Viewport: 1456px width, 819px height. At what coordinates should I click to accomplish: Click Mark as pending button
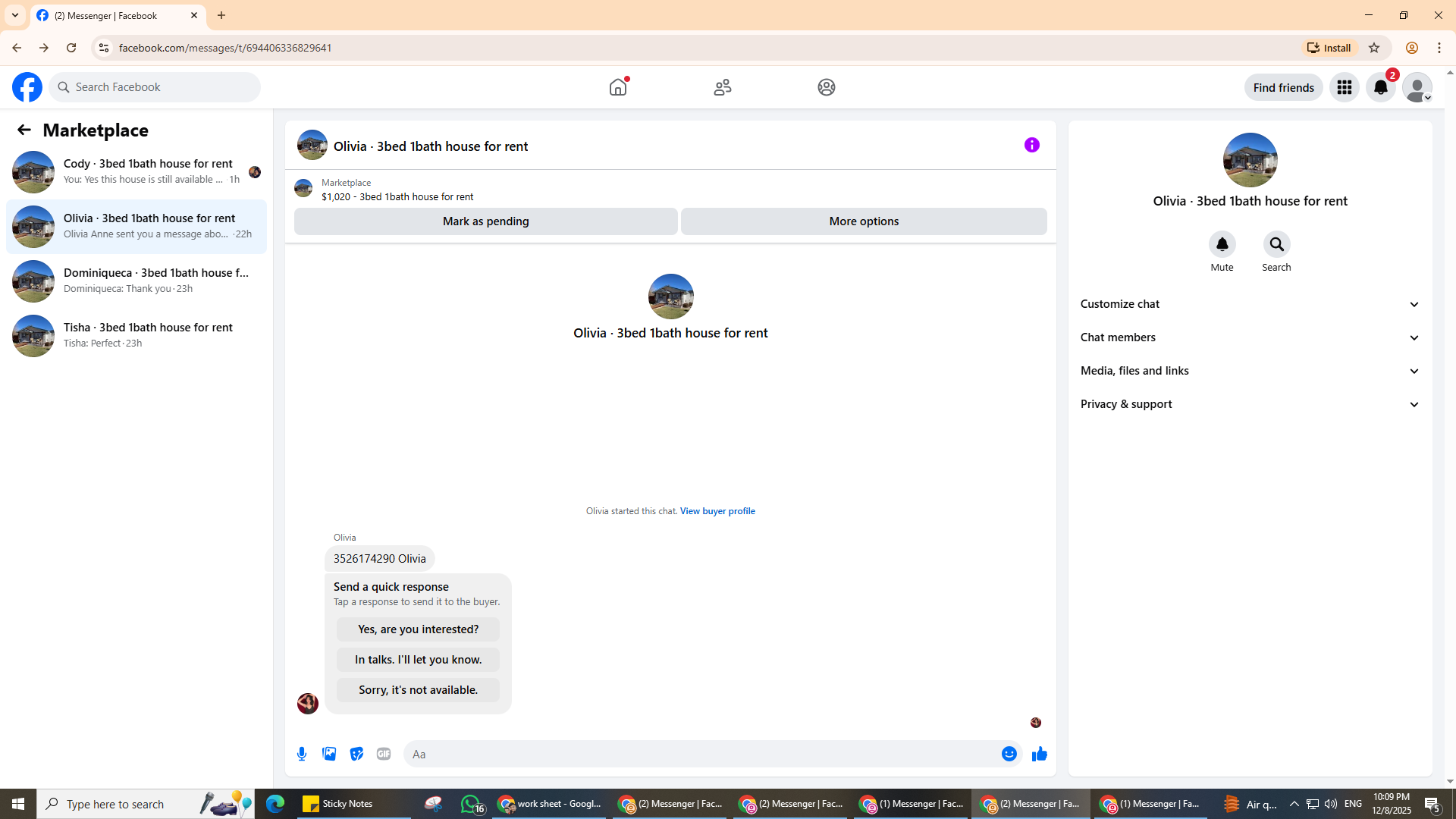pyautogui.click(x=485, y=221)
